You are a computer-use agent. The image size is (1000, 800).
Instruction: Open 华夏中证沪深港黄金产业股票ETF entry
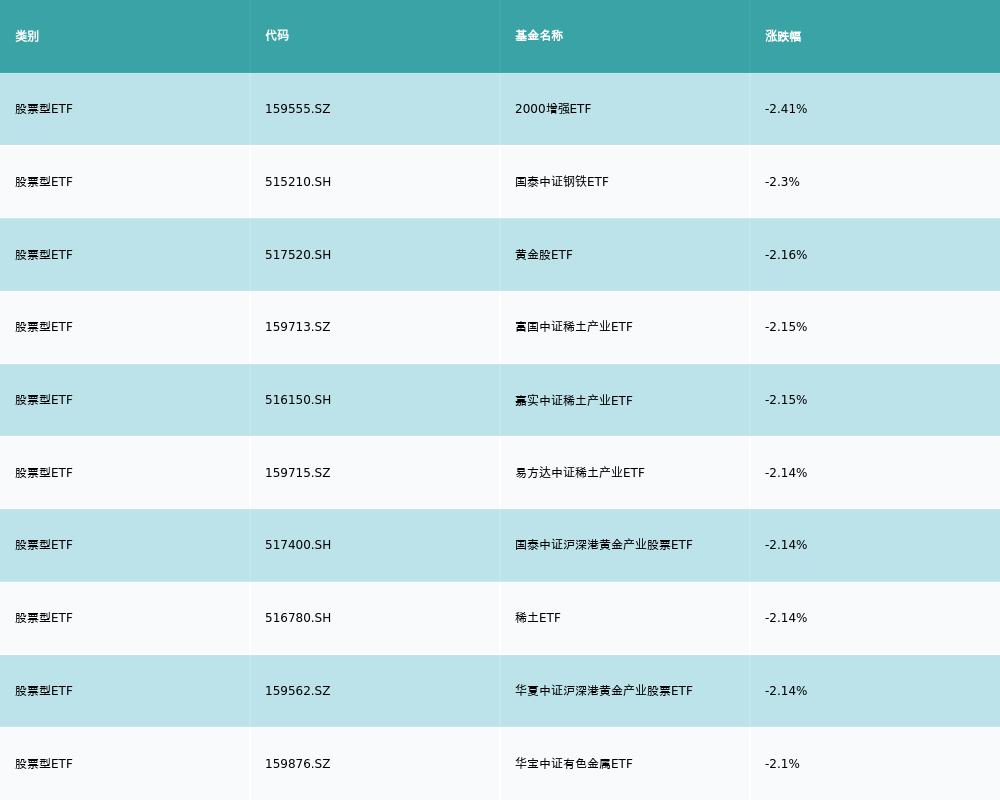[604, 691]
